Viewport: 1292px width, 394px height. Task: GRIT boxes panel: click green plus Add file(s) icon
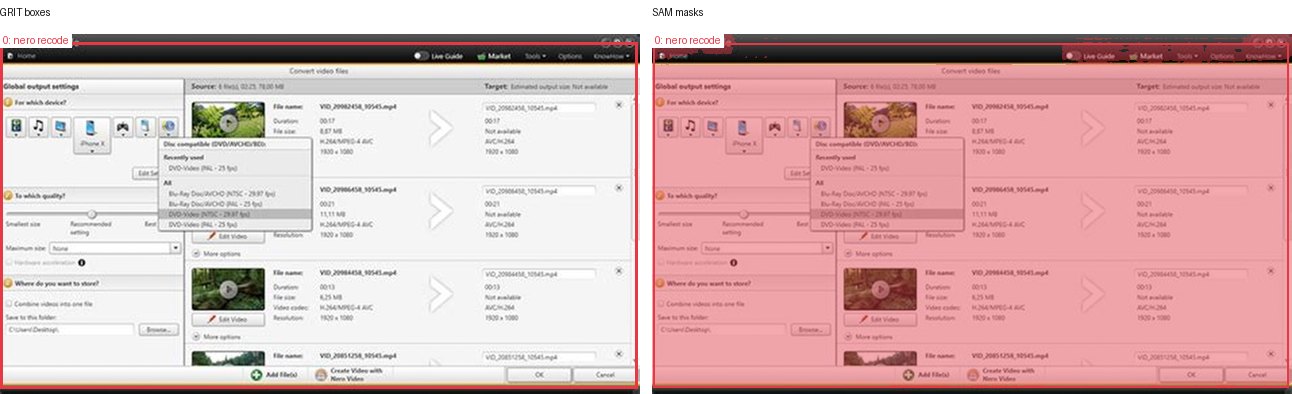[x=257, y=374]
